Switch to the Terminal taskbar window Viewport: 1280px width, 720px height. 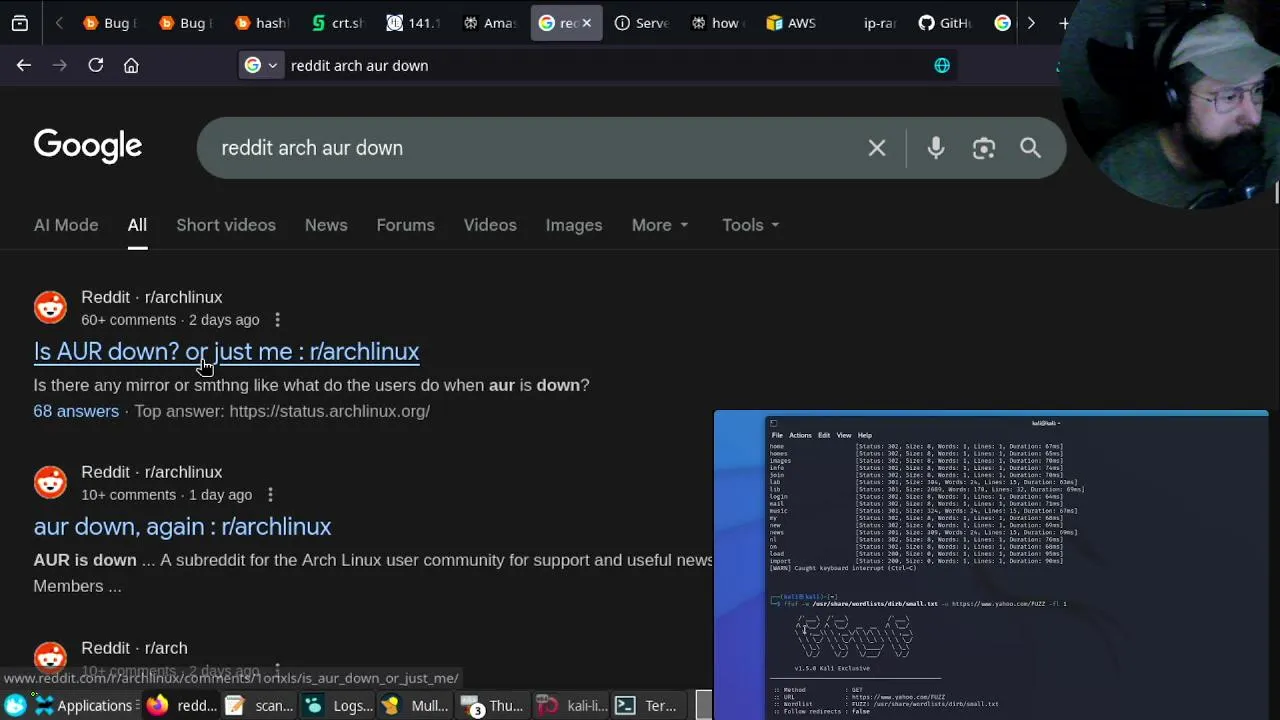(650, 706)
